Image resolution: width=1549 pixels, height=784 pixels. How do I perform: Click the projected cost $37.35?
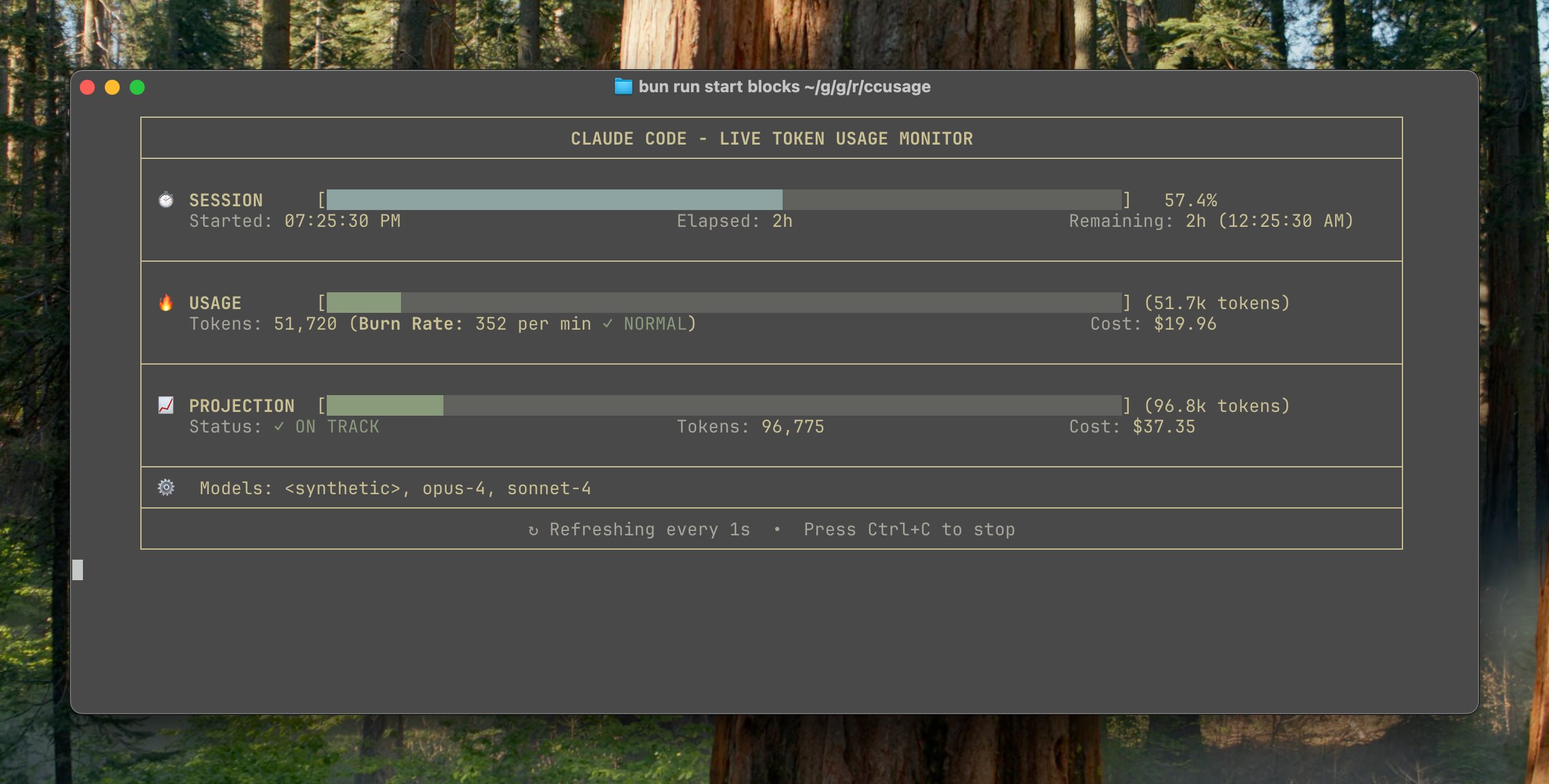[1164, 426]
